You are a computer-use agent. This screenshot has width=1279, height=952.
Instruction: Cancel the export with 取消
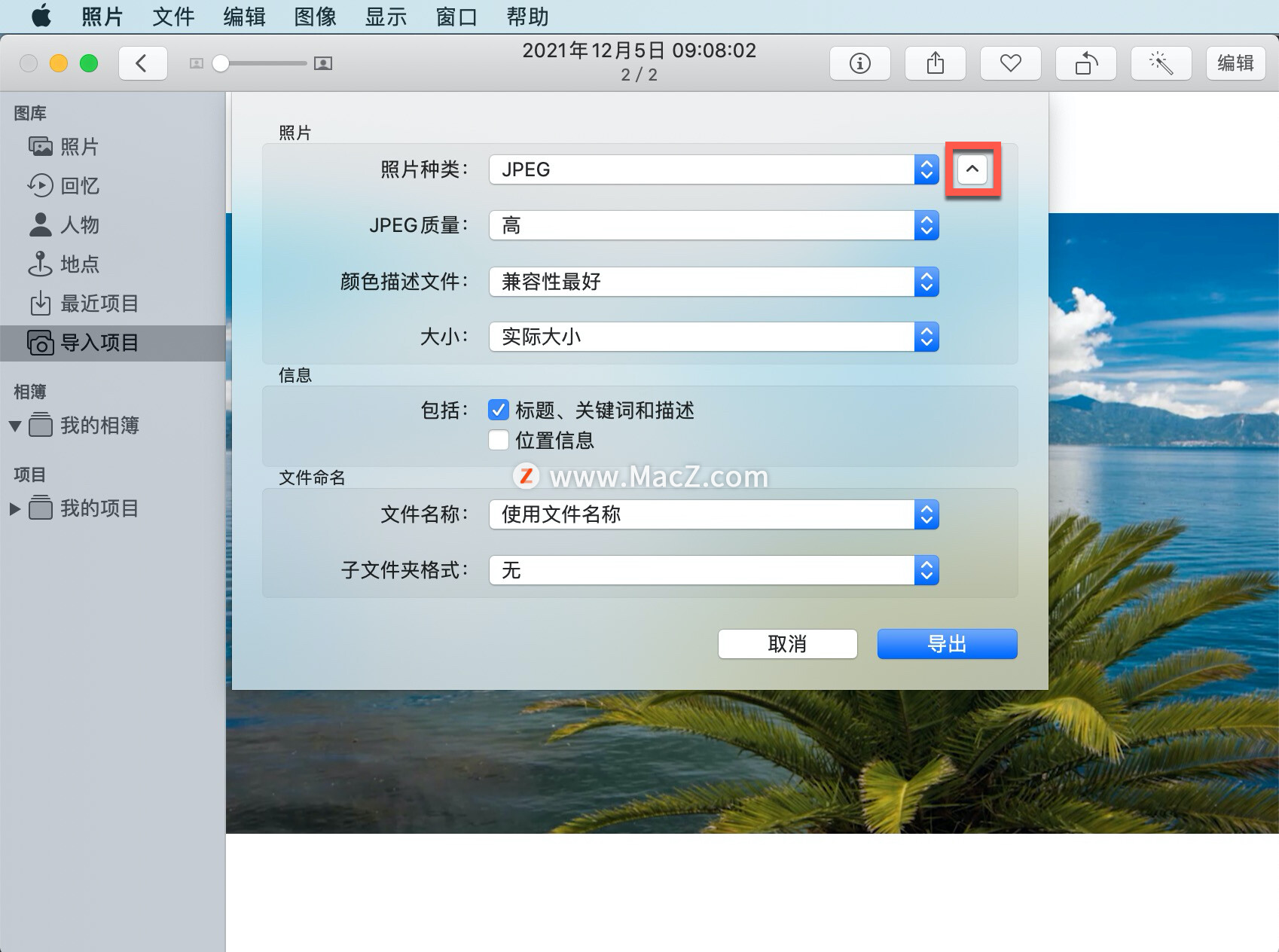(786, 644)
